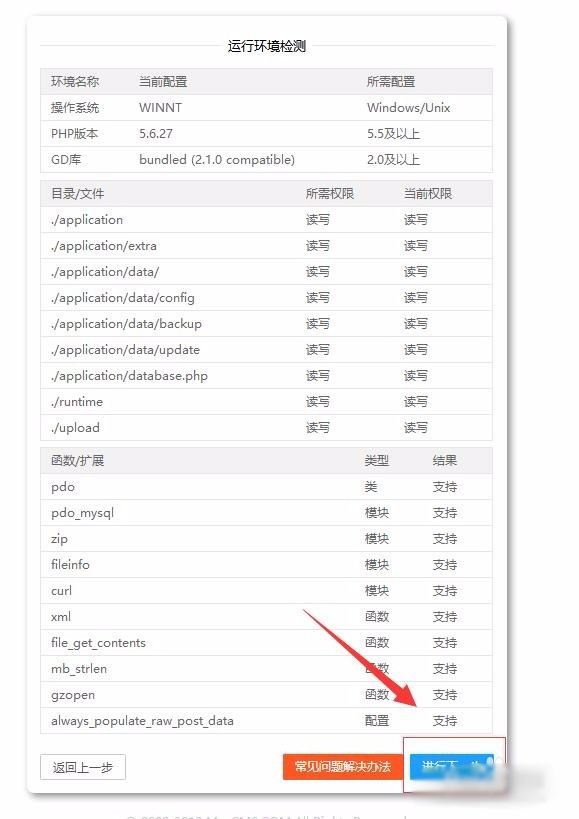579x819 pixels.
Task: Select the ./application/data/config entry
Action: (x=123, y=298)
